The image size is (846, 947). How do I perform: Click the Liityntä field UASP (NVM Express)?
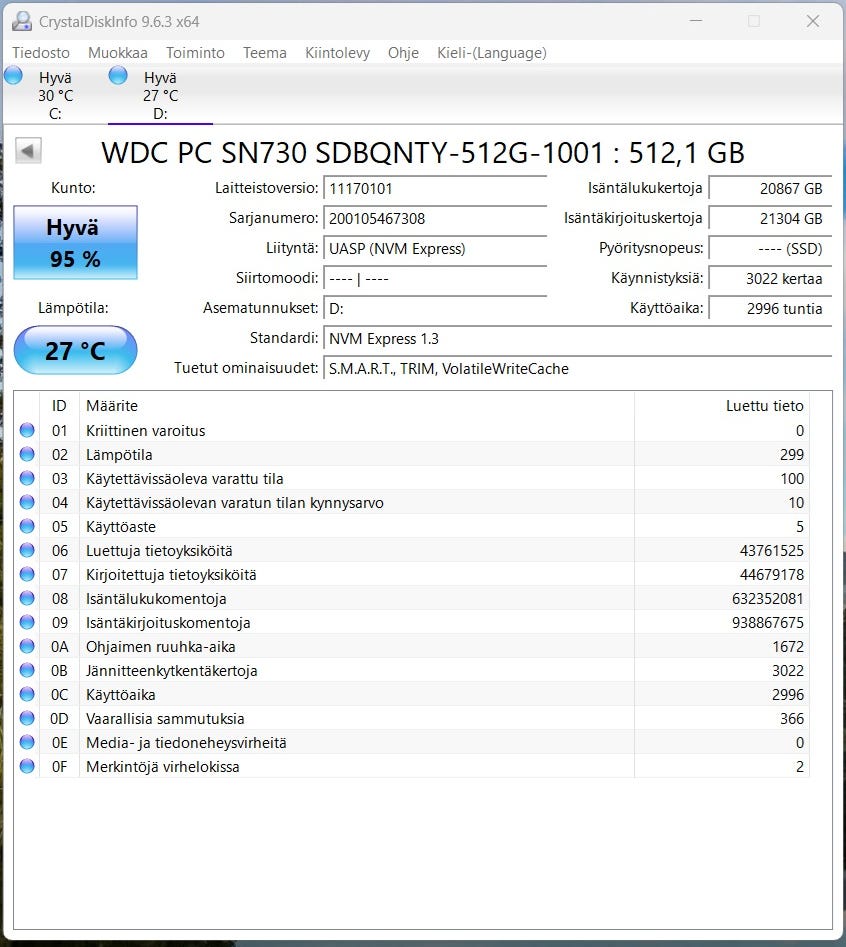(x=435, y=248)
